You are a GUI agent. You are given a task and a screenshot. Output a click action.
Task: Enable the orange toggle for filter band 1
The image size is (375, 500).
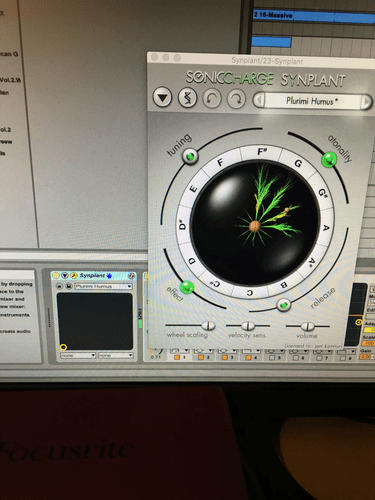click(177, 357)
